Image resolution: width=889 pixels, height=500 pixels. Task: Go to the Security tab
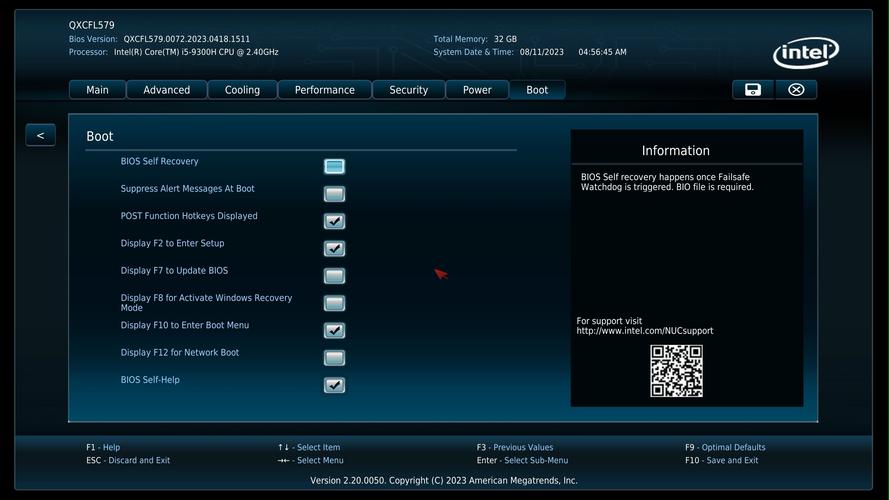tap(408, 90)
